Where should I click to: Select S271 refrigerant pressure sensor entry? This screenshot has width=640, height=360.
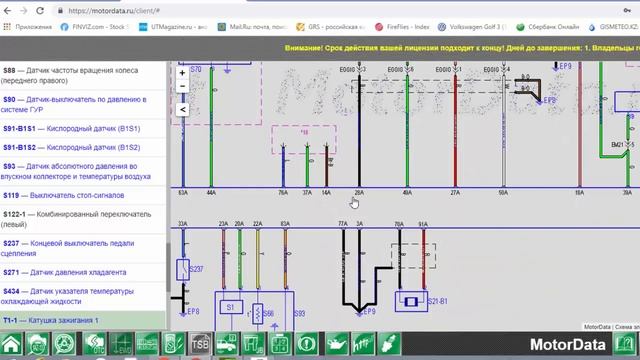pyautogui.click(x=83, y=272)
